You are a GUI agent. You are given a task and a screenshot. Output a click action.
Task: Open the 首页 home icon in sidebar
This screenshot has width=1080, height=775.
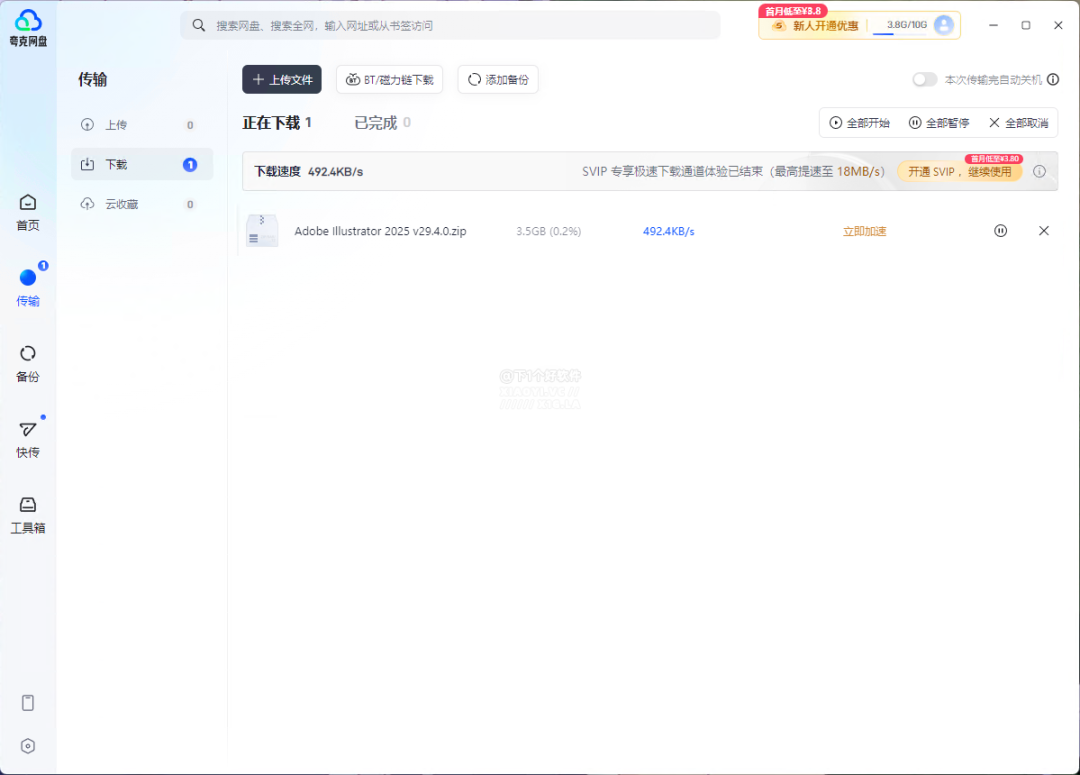pos(28,211)
